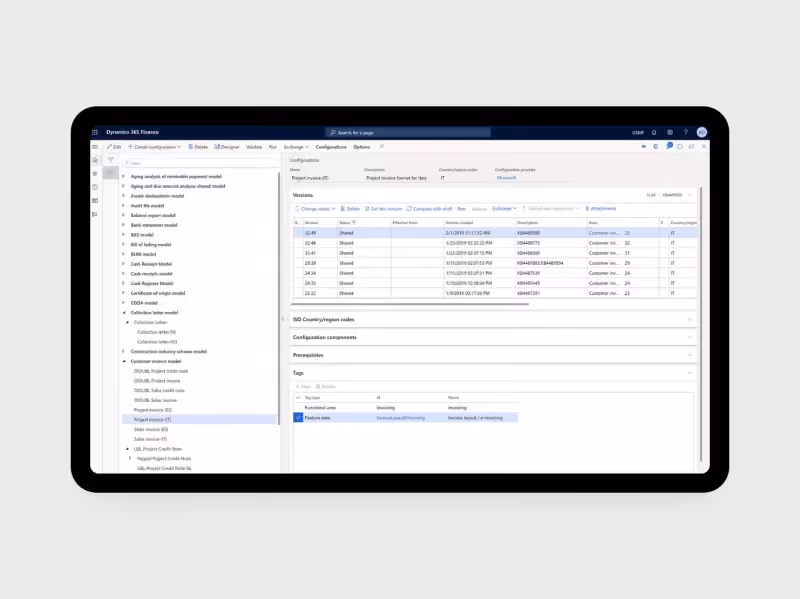This screenshot has width=800, height=599.
Task: Open Favorites in the left sidebar
Action: click(x=95, y=174)
